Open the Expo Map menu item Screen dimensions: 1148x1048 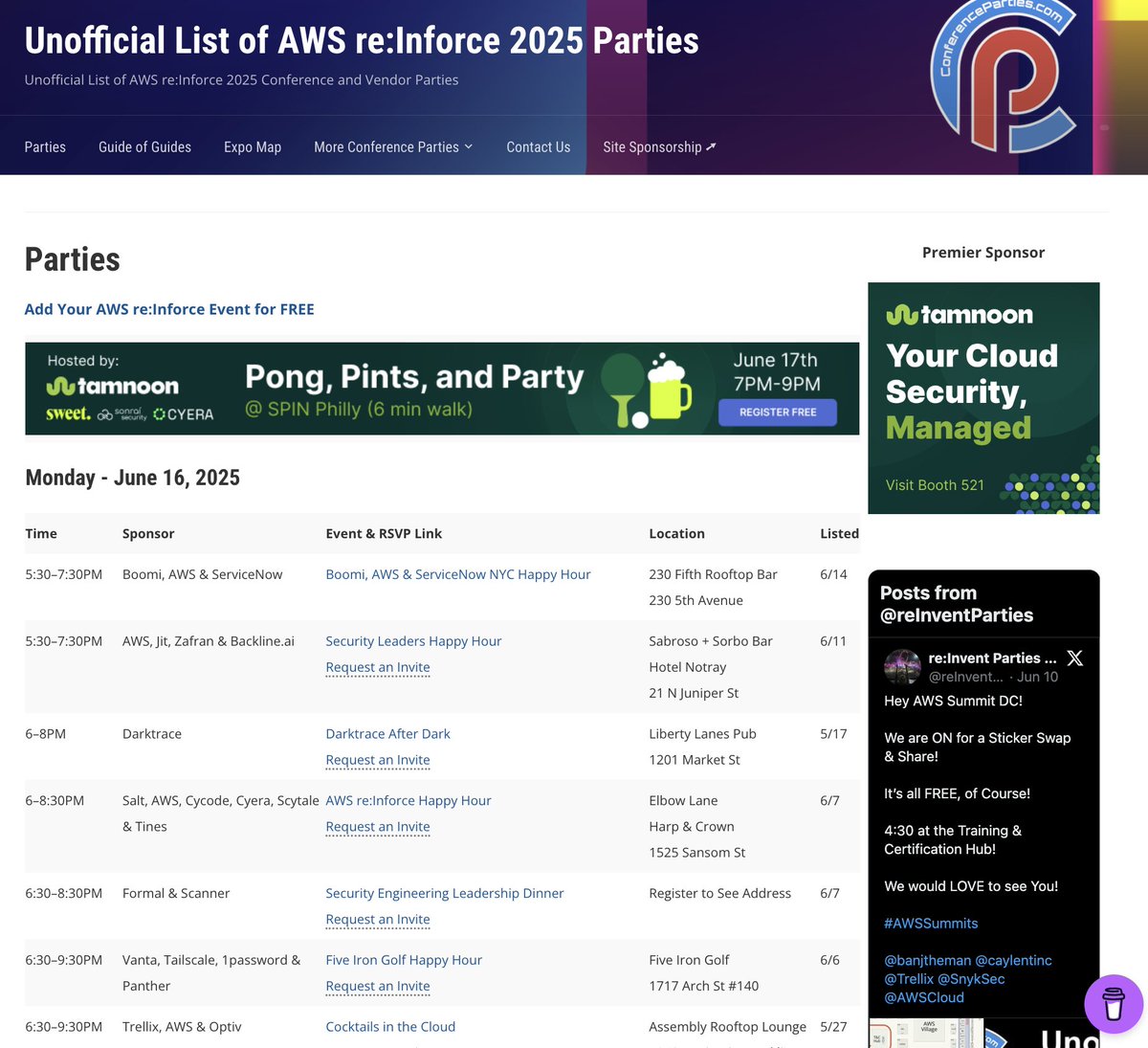click(253, 146)
